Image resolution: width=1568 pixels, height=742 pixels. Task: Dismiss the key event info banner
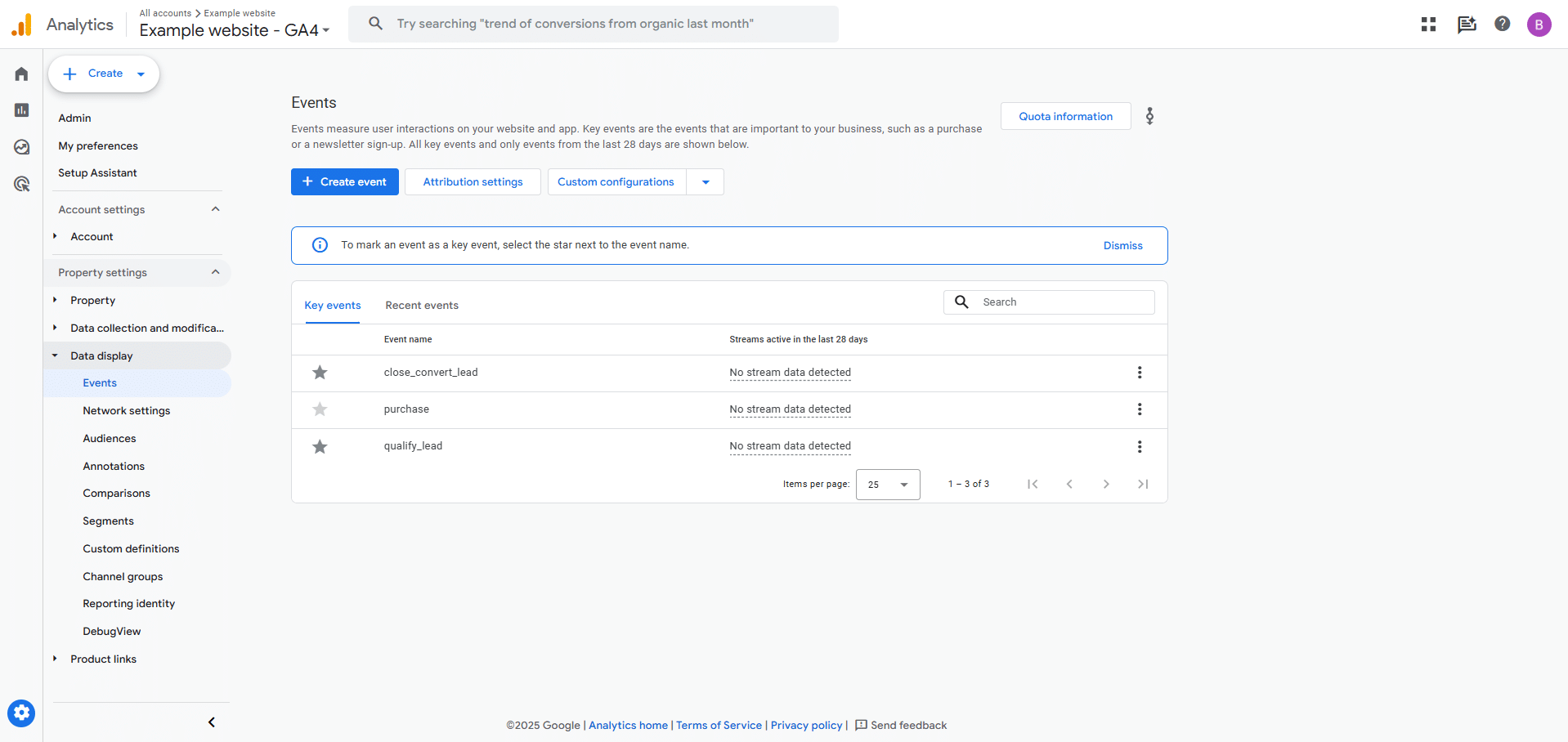tap(1122, 245)
